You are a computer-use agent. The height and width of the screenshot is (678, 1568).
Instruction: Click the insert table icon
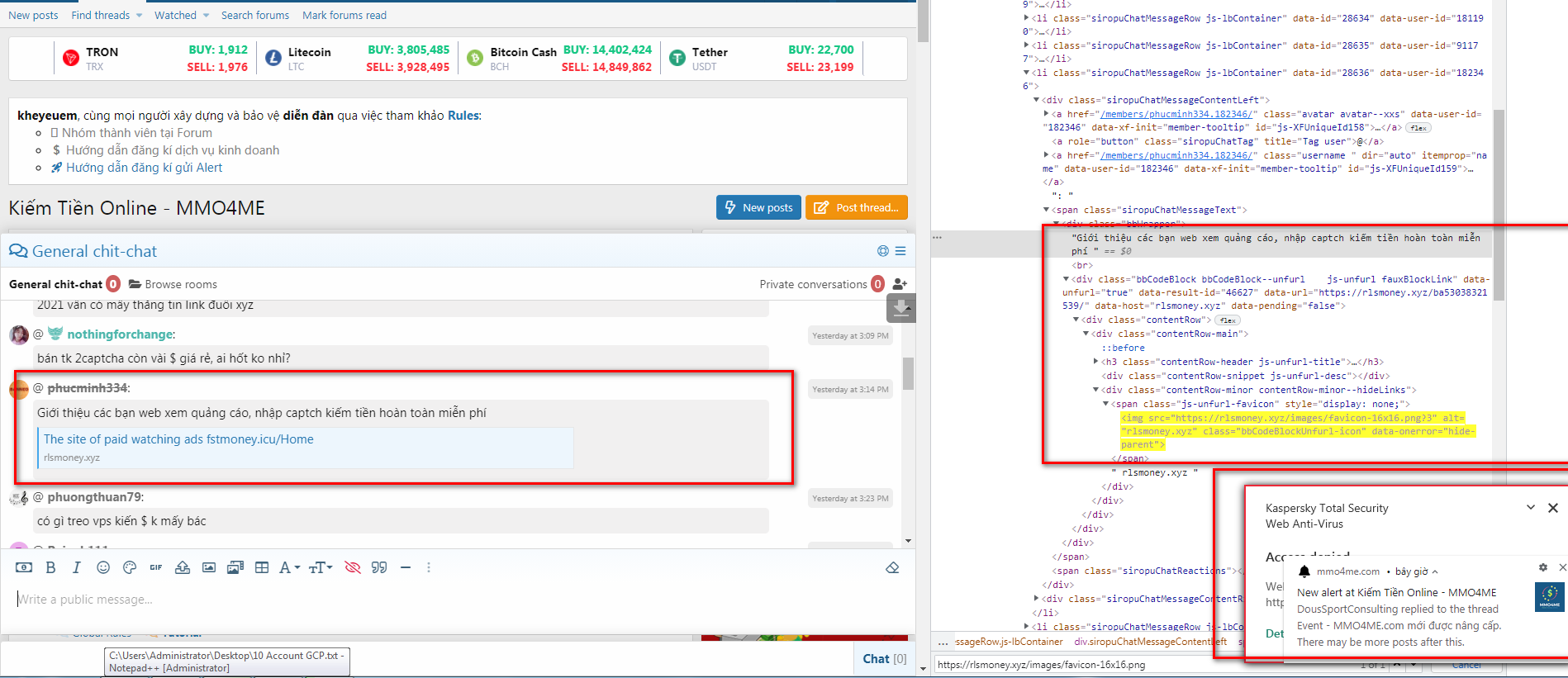tap(262, 567)
